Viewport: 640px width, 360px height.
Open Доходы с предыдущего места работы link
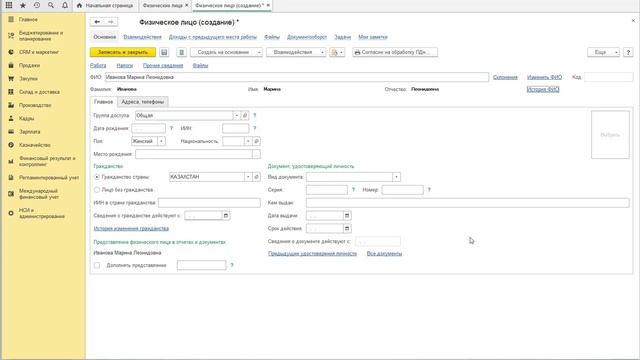coord(213,37)
